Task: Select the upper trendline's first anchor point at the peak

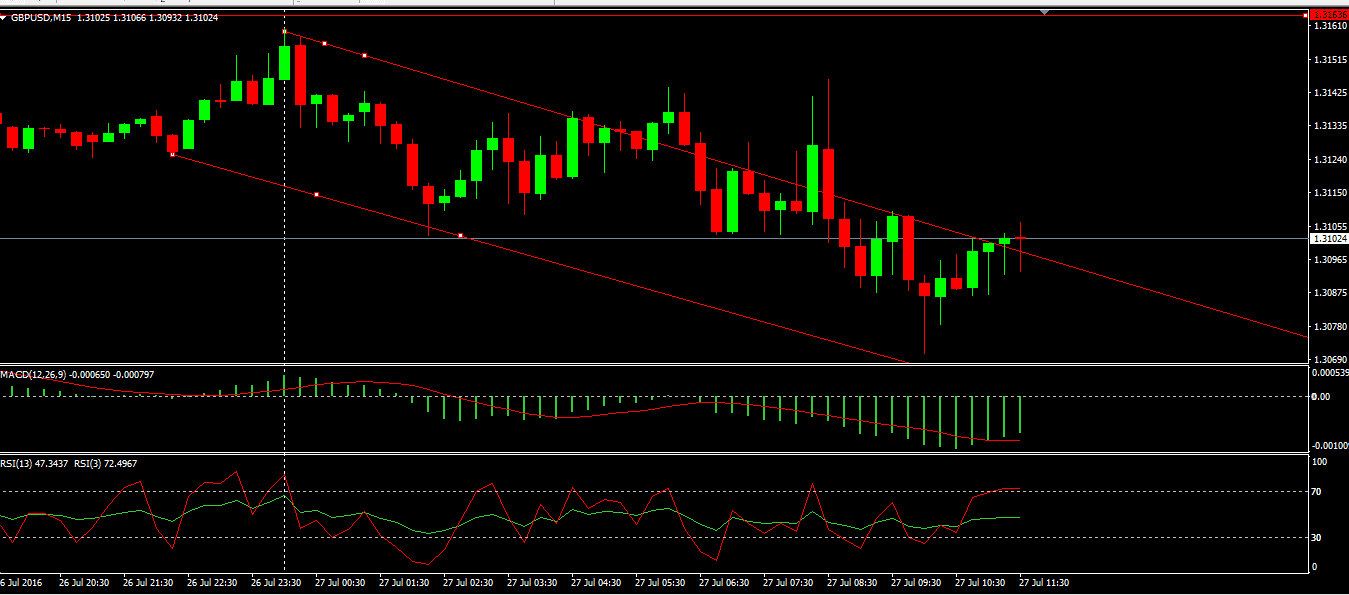Action: [x=285, y=32]
